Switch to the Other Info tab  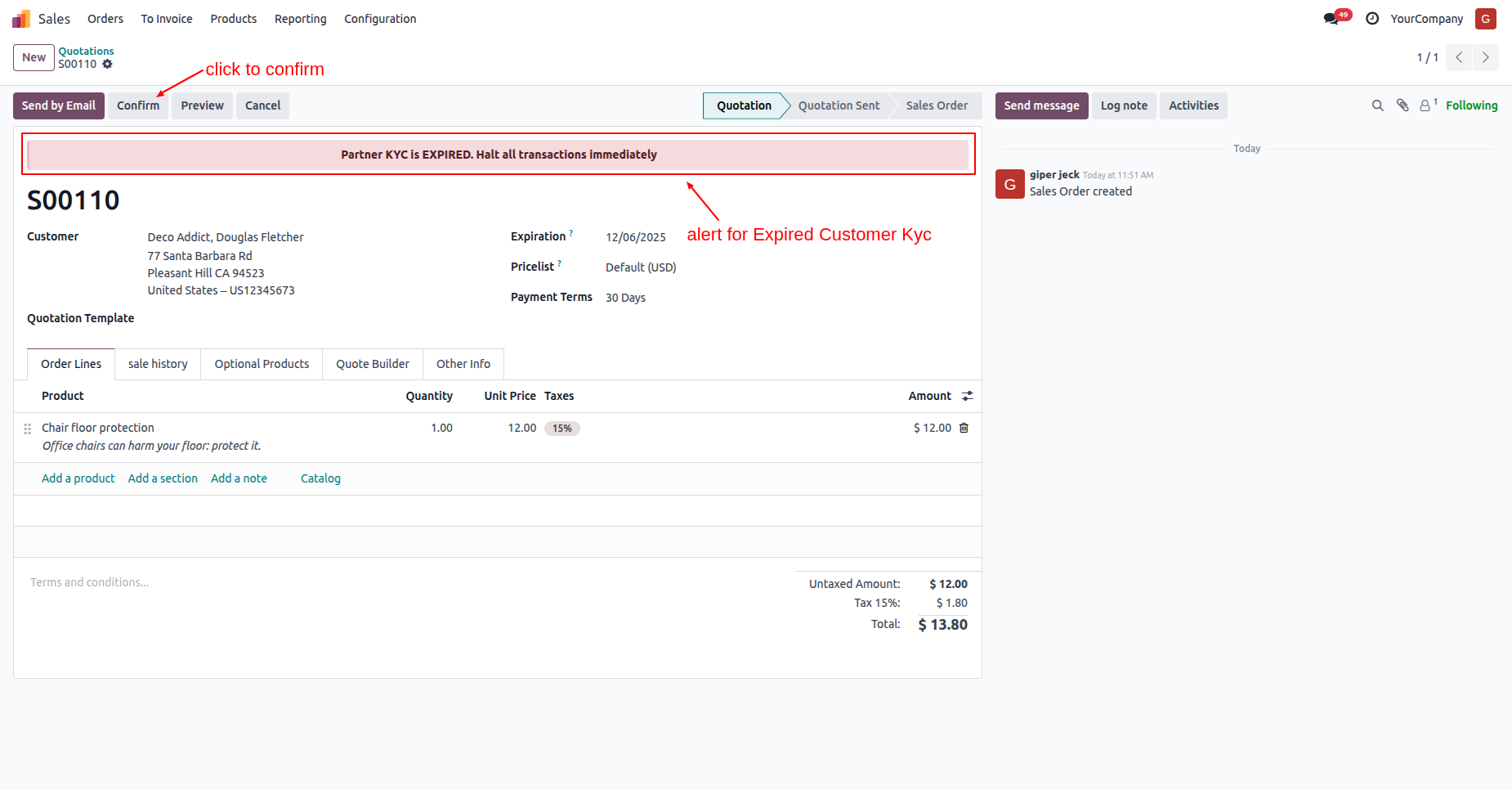tap(463, 364)
